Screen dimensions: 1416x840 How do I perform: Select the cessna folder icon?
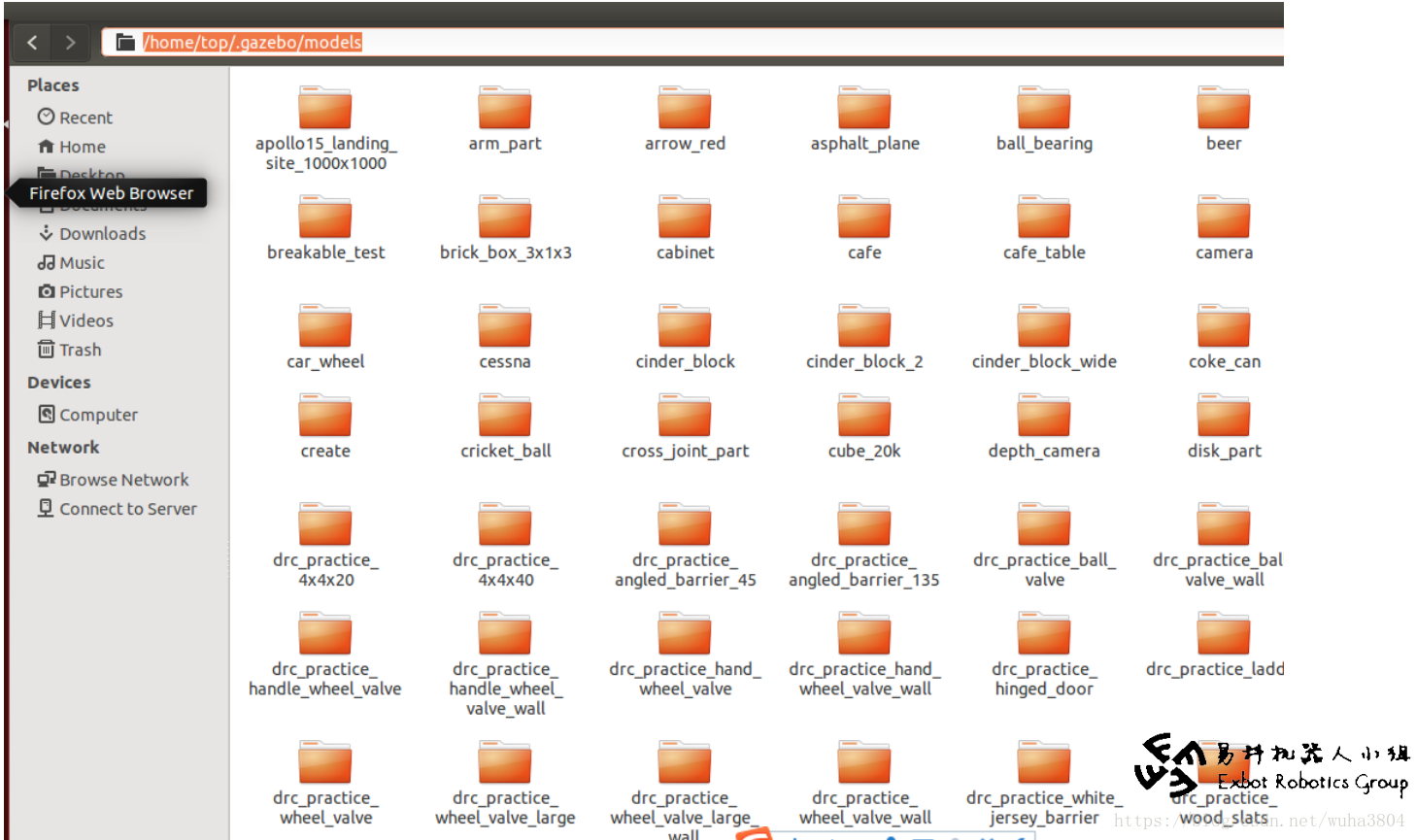[x=505, y=325]
